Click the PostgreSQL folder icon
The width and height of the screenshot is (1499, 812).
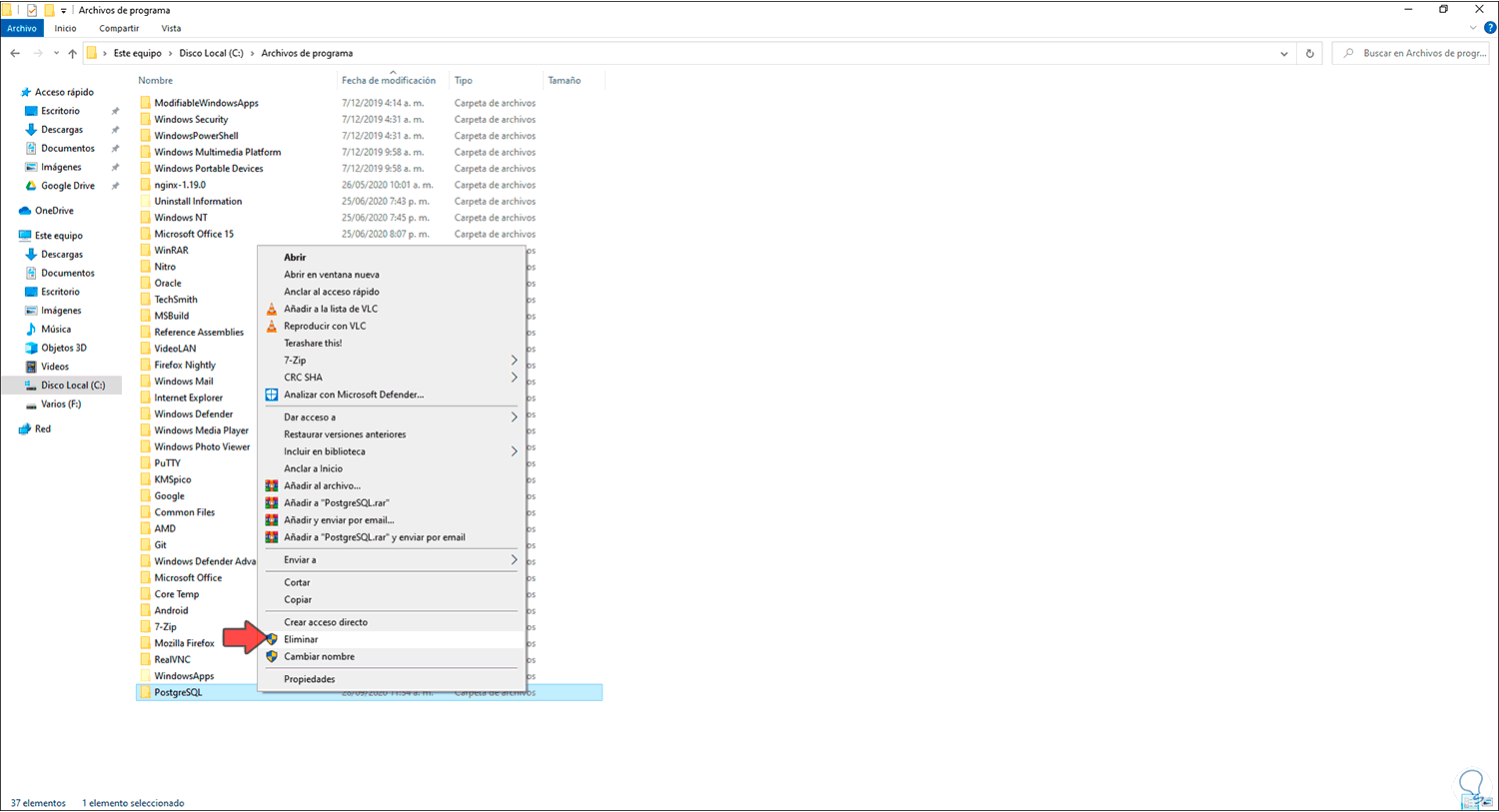coord(146,692)
